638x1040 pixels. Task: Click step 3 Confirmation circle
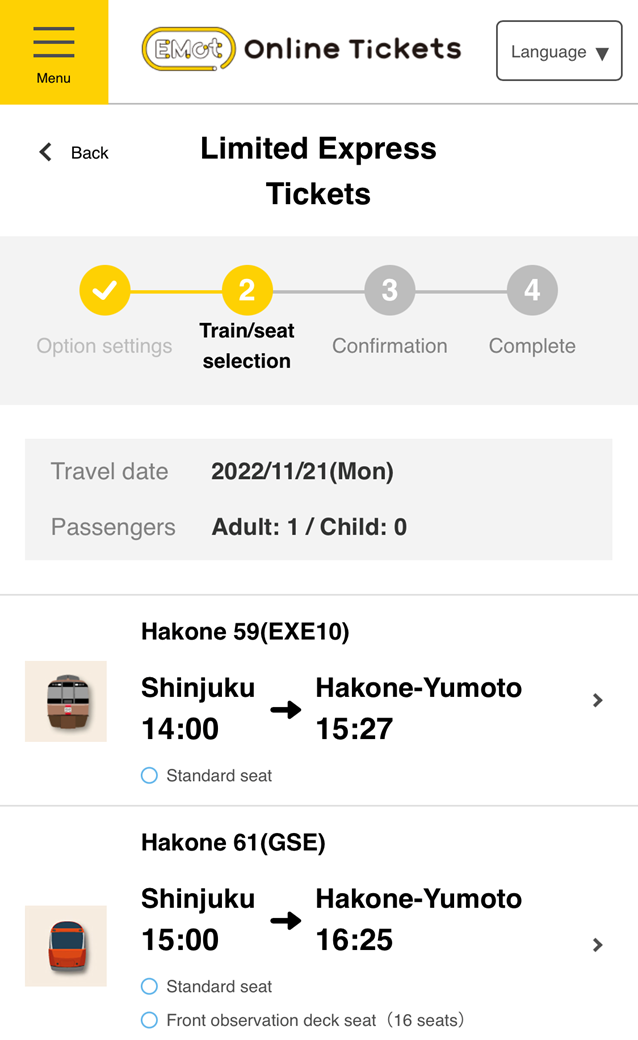tap(389, 291)
